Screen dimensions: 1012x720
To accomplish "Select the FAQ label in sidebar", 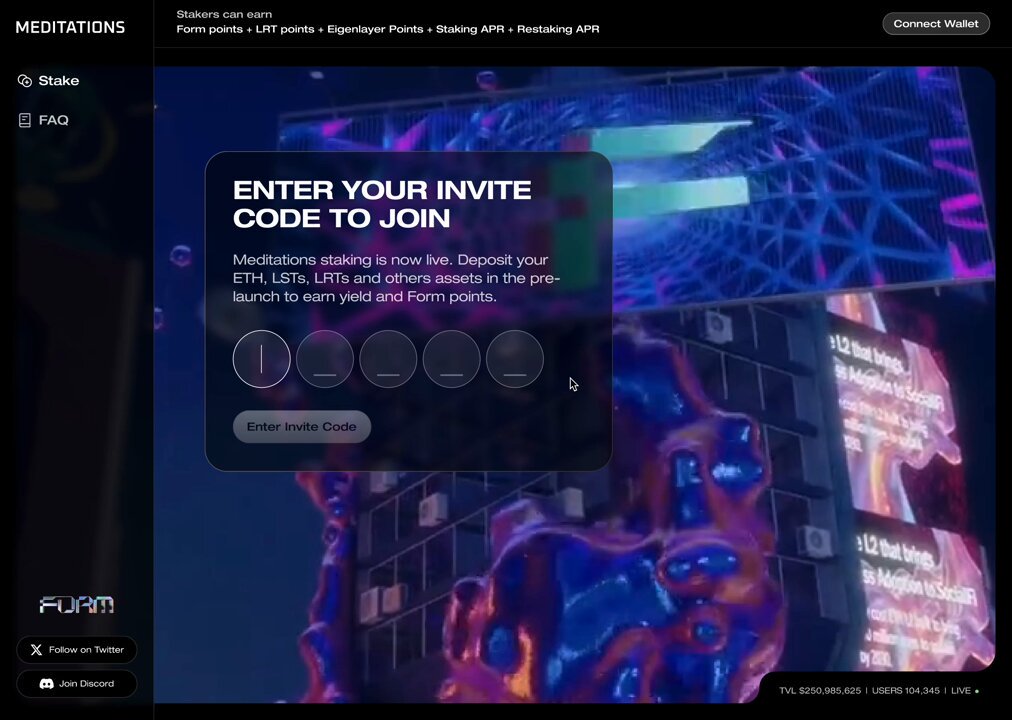I will coord(54,120).
